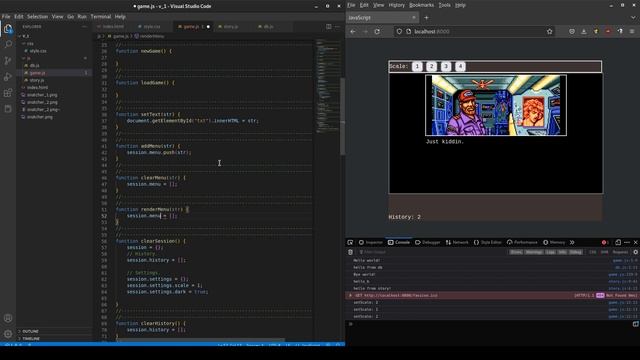Screen dimensions: 640x360
Task: Toggle the Errors filter in console
Action: 516,252
